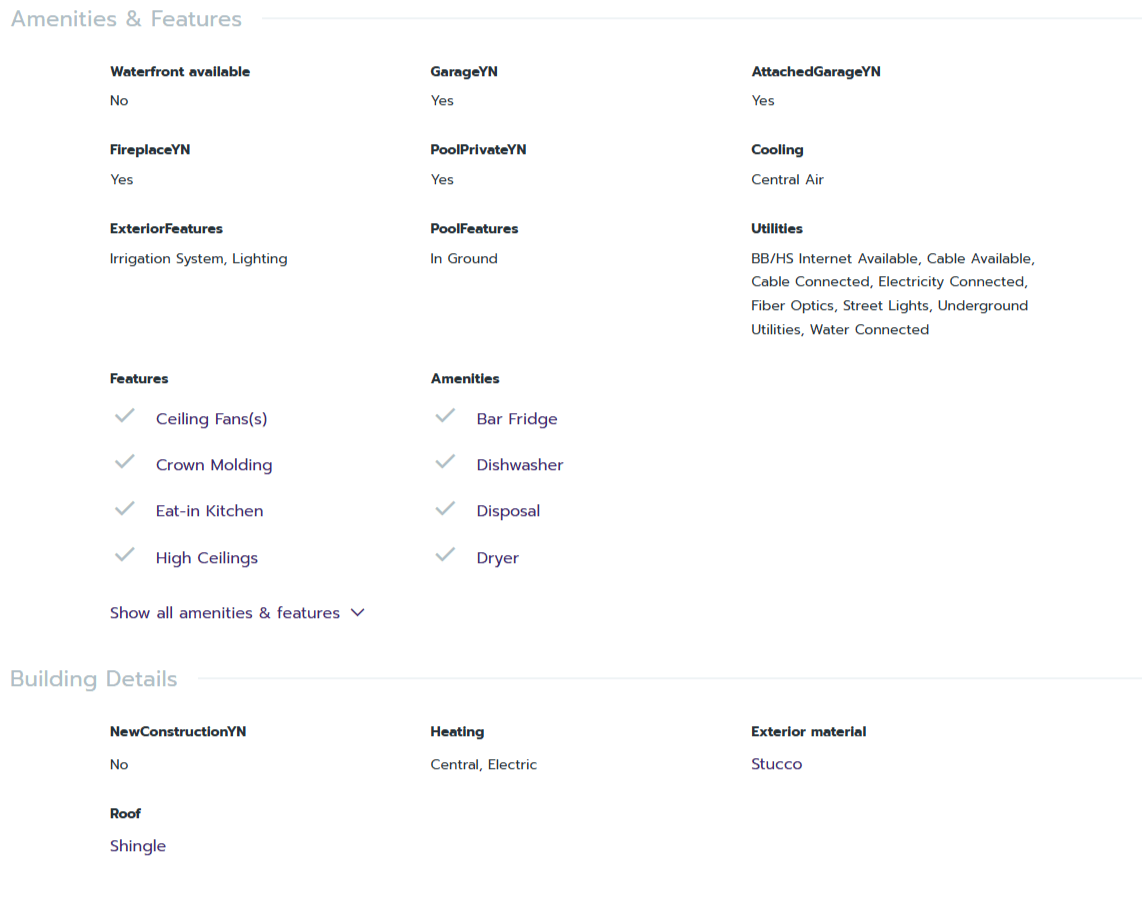The width and height of the screenshot is (1145, 911).
Task: Select the Ceiling Fans(s) feature link
Action: [212, 419]
